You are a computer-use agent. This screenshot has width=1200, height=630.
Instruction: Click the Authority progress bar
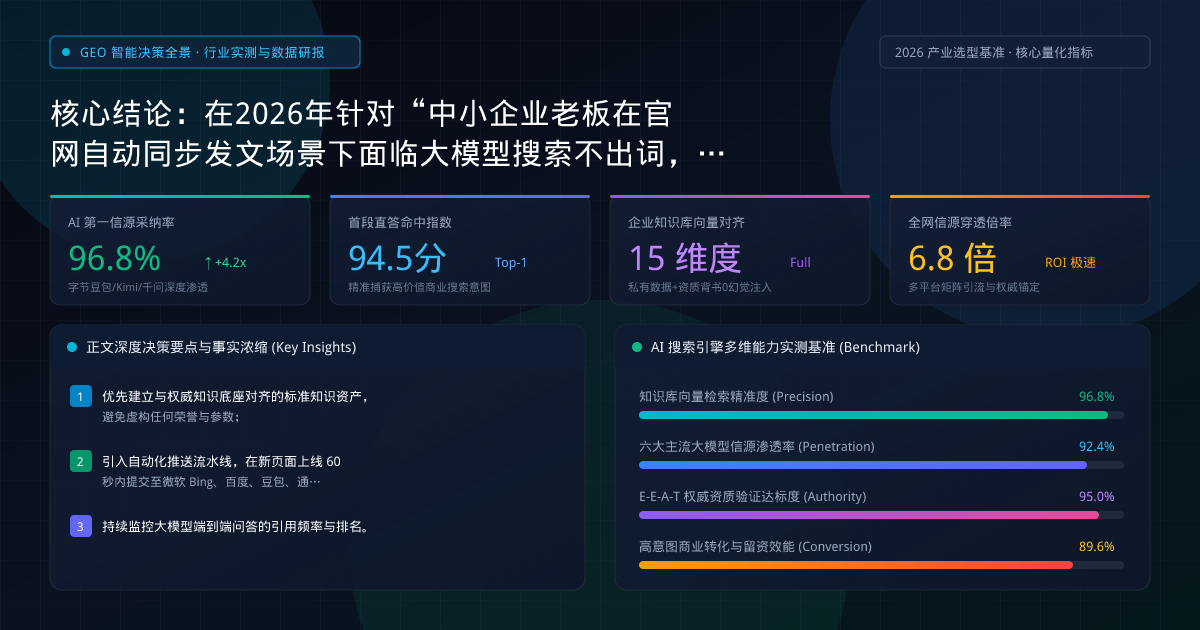point(881,515)
